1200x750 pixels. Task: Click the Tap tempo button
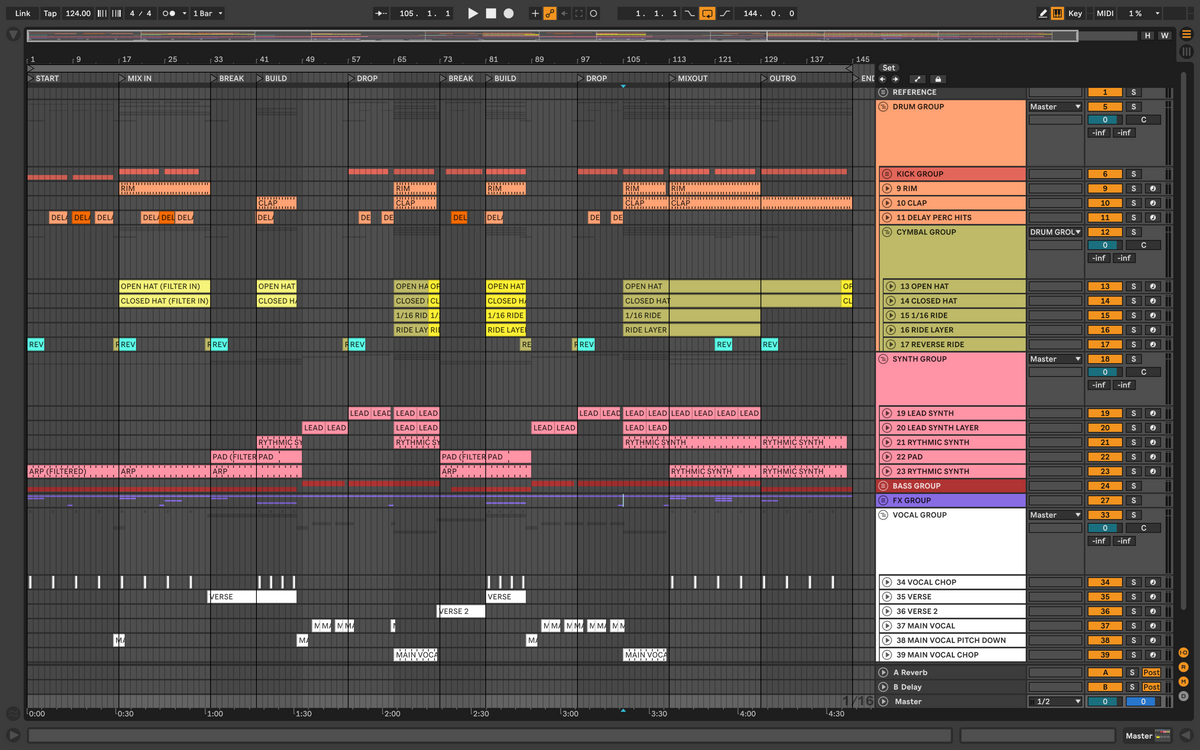50,14
